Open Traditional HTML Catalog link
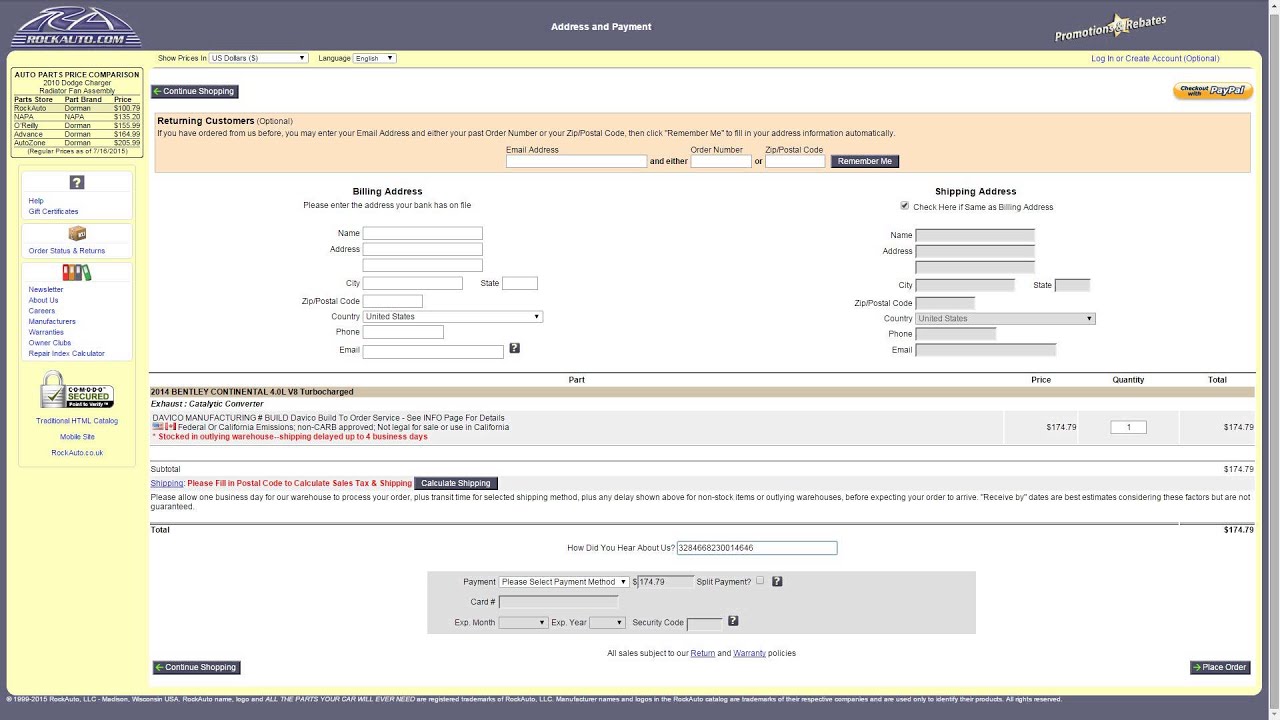This screenshot has height=720, width=1280. tap(77, 421)
